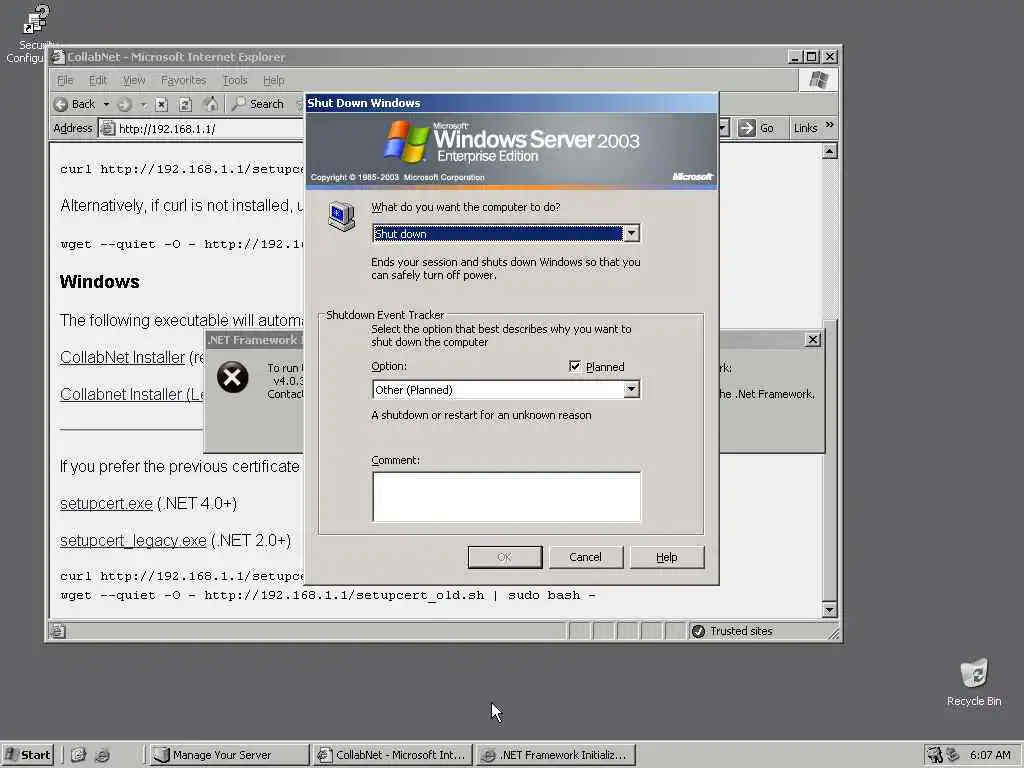
Task: Click the 6:07 AM clock
Action: tap(990, 755)
